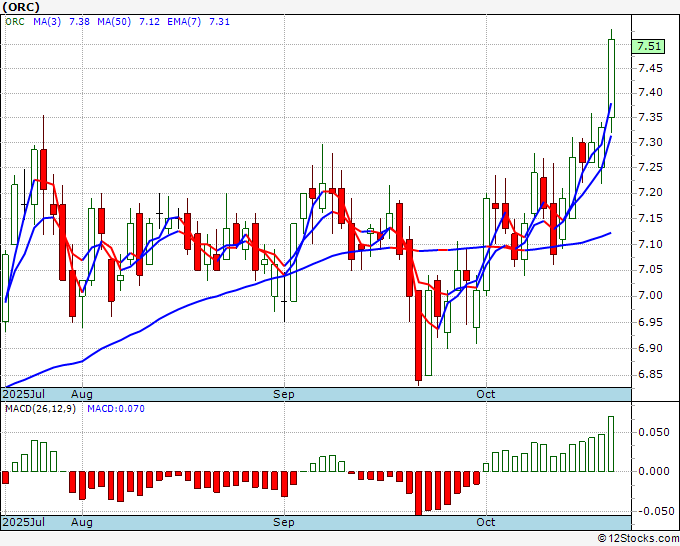This screenshot has width=680, height=546.
Task: Click the 0.050 MACD axis label
Action: tap(654, 432)
